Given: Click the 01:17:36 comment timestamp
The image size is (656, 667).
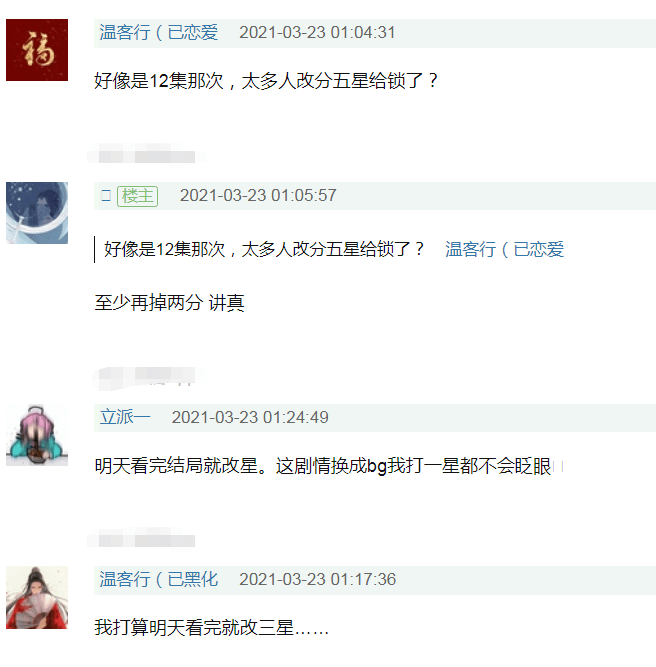Looking at the screenshot, I should (x=317, y=579).
